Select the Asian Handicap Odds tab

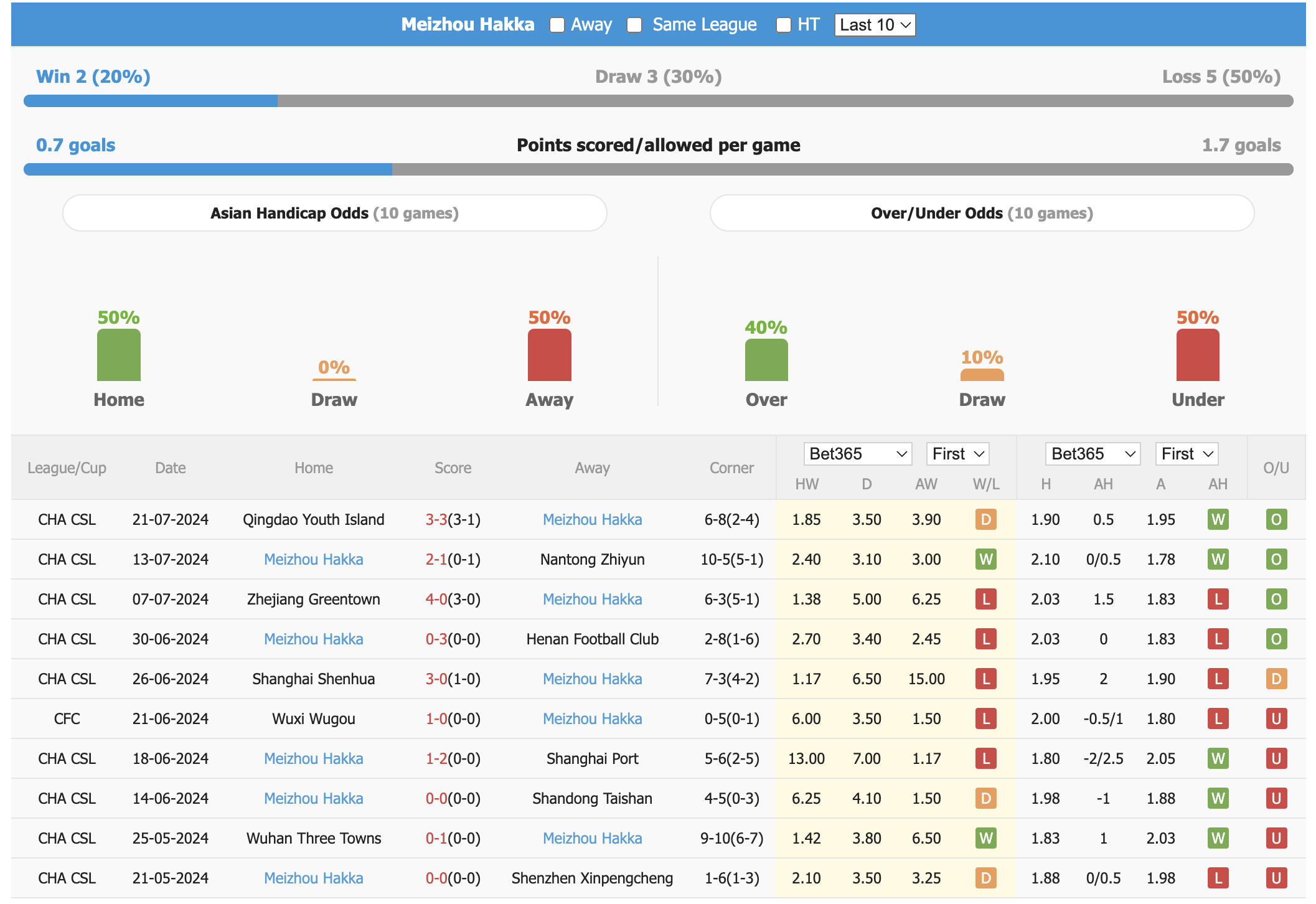click(x=335, y=213)
